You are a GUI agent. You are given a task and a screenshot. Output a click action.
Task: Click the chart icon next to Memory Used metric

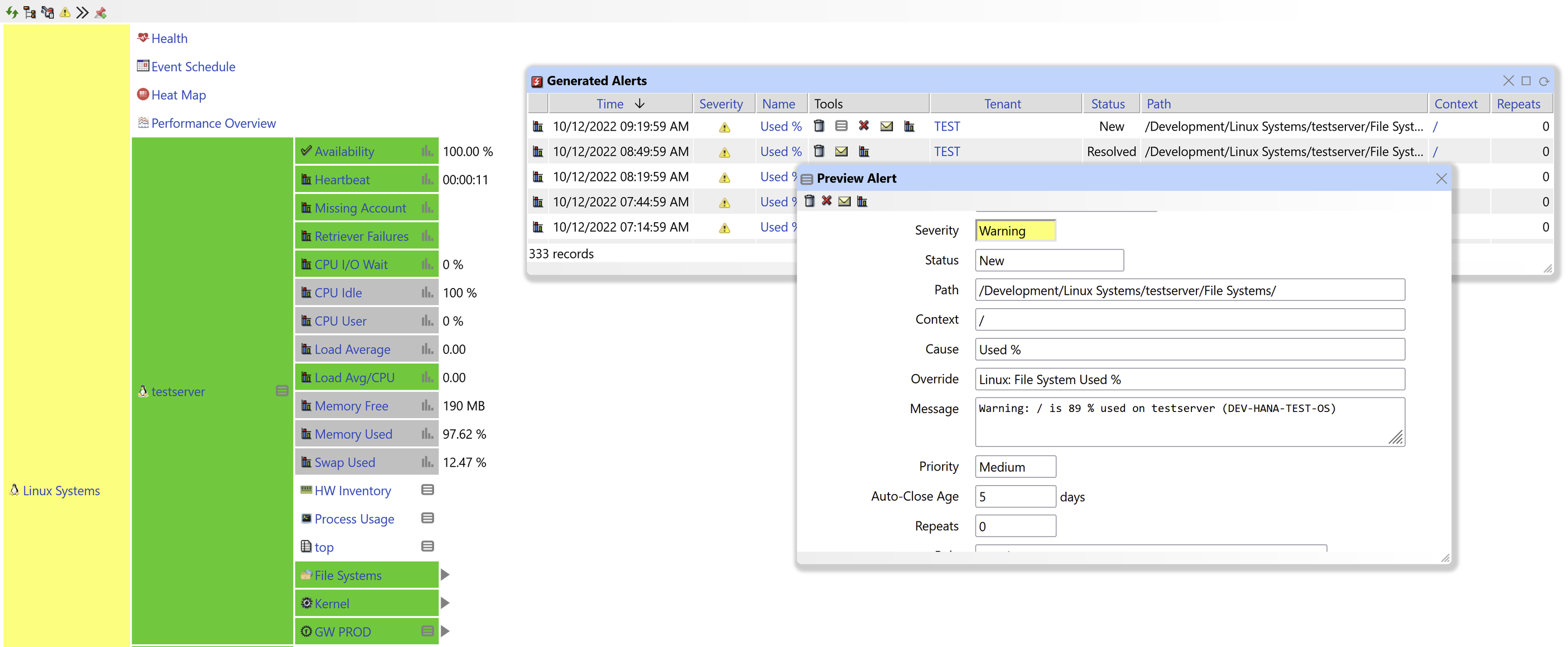coord(426,434)
